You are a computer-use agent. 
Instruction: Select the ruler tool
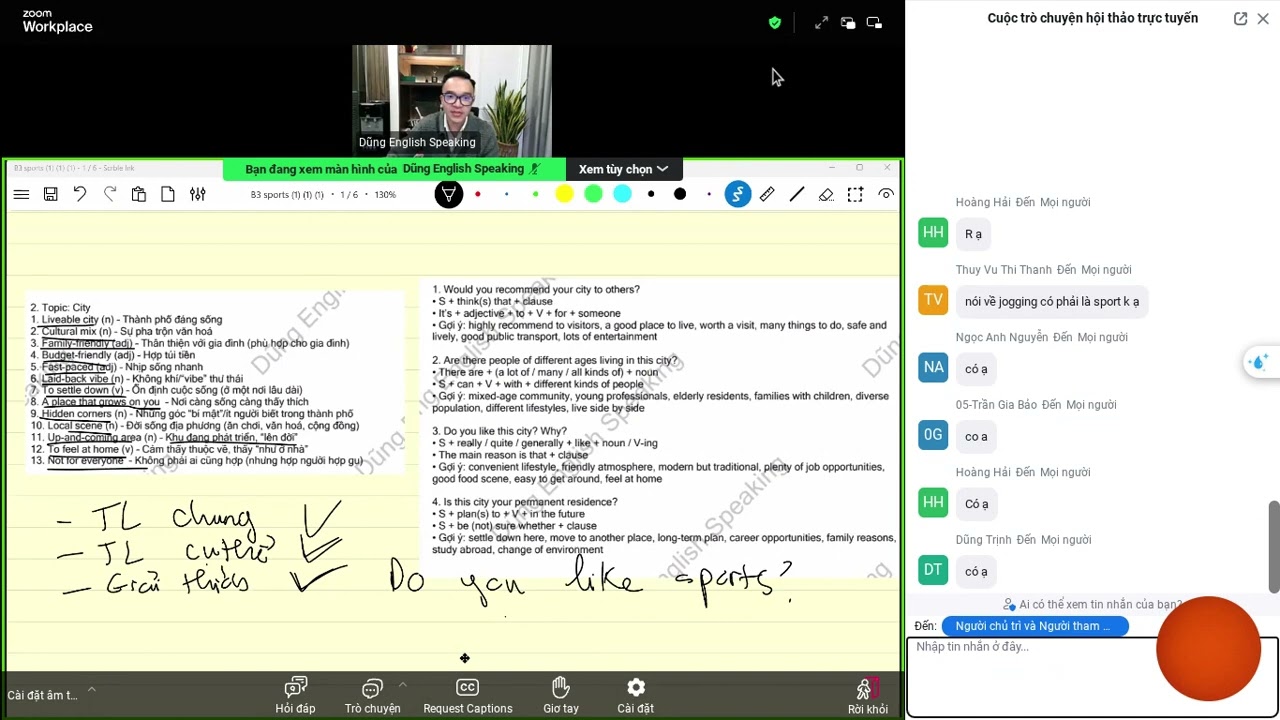coord(767,194)
